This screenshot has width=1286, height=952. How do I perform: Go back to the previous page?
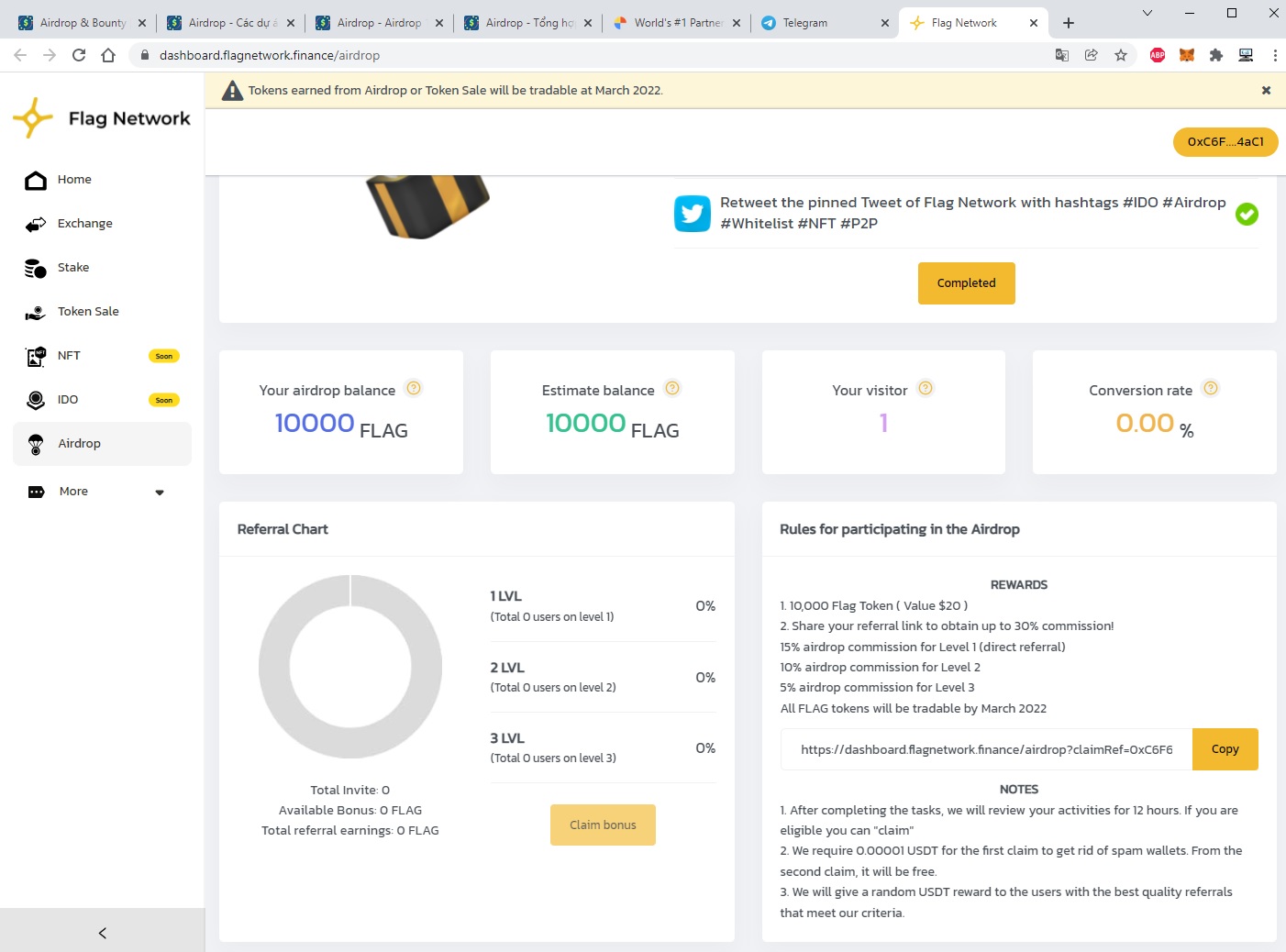pyautogui.click(x=20, y=55)
